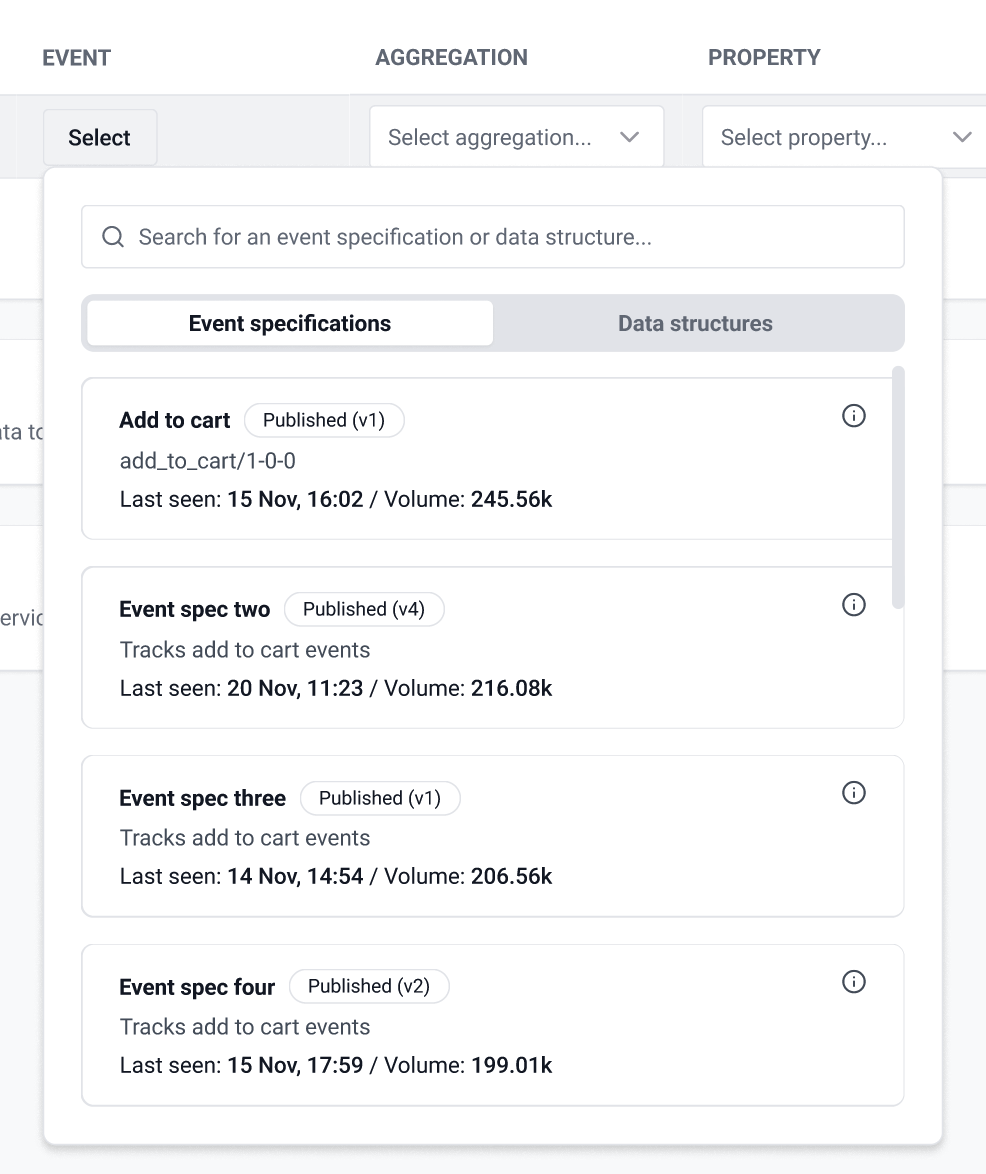The width and height of the screenshot is (986, 1174).
Task: Switch to the Data structures tab
Action: 695,323
